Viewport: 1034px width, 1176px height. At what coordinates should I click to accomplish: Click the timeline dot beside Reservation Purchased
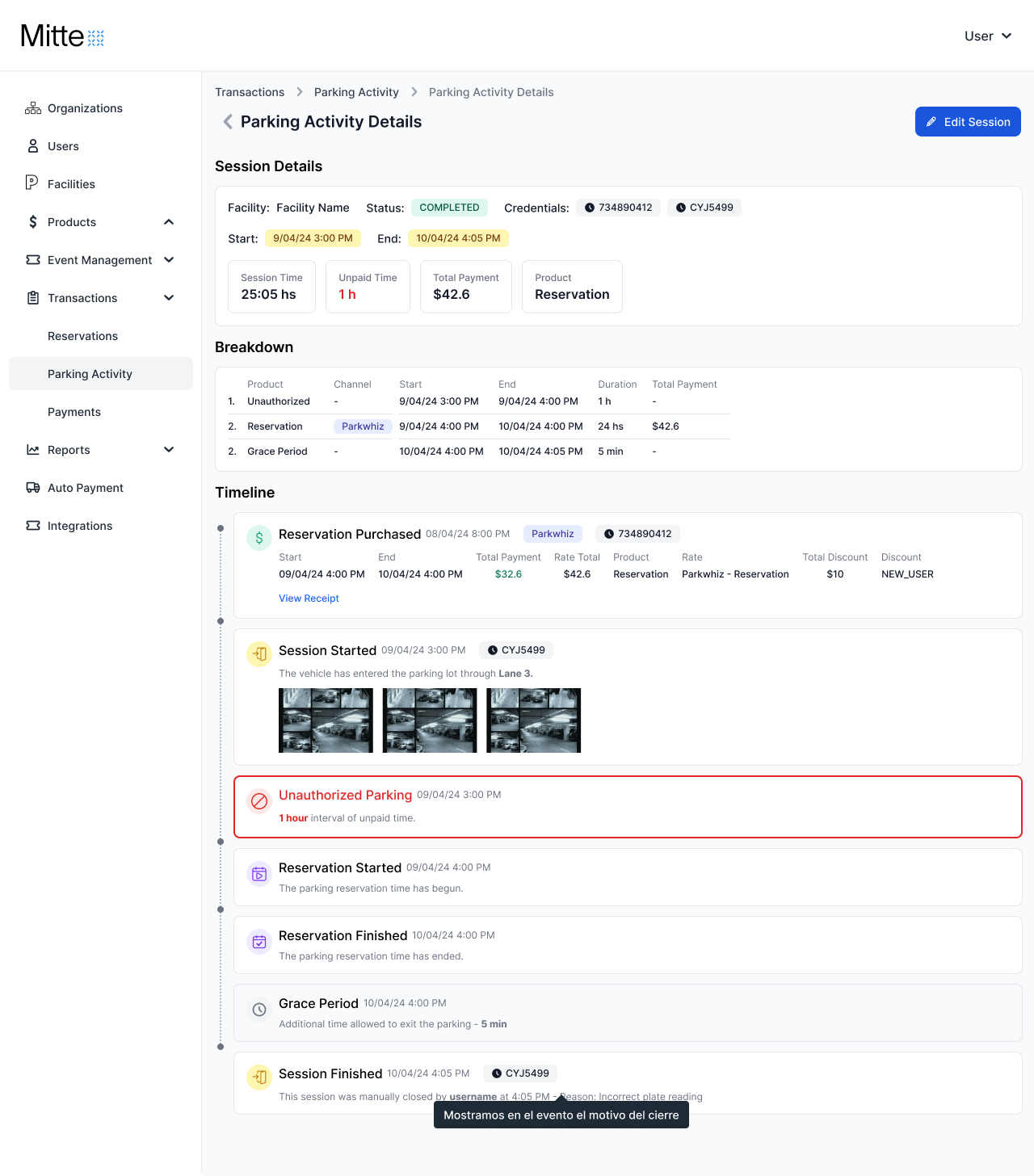(x=221, y=528)
